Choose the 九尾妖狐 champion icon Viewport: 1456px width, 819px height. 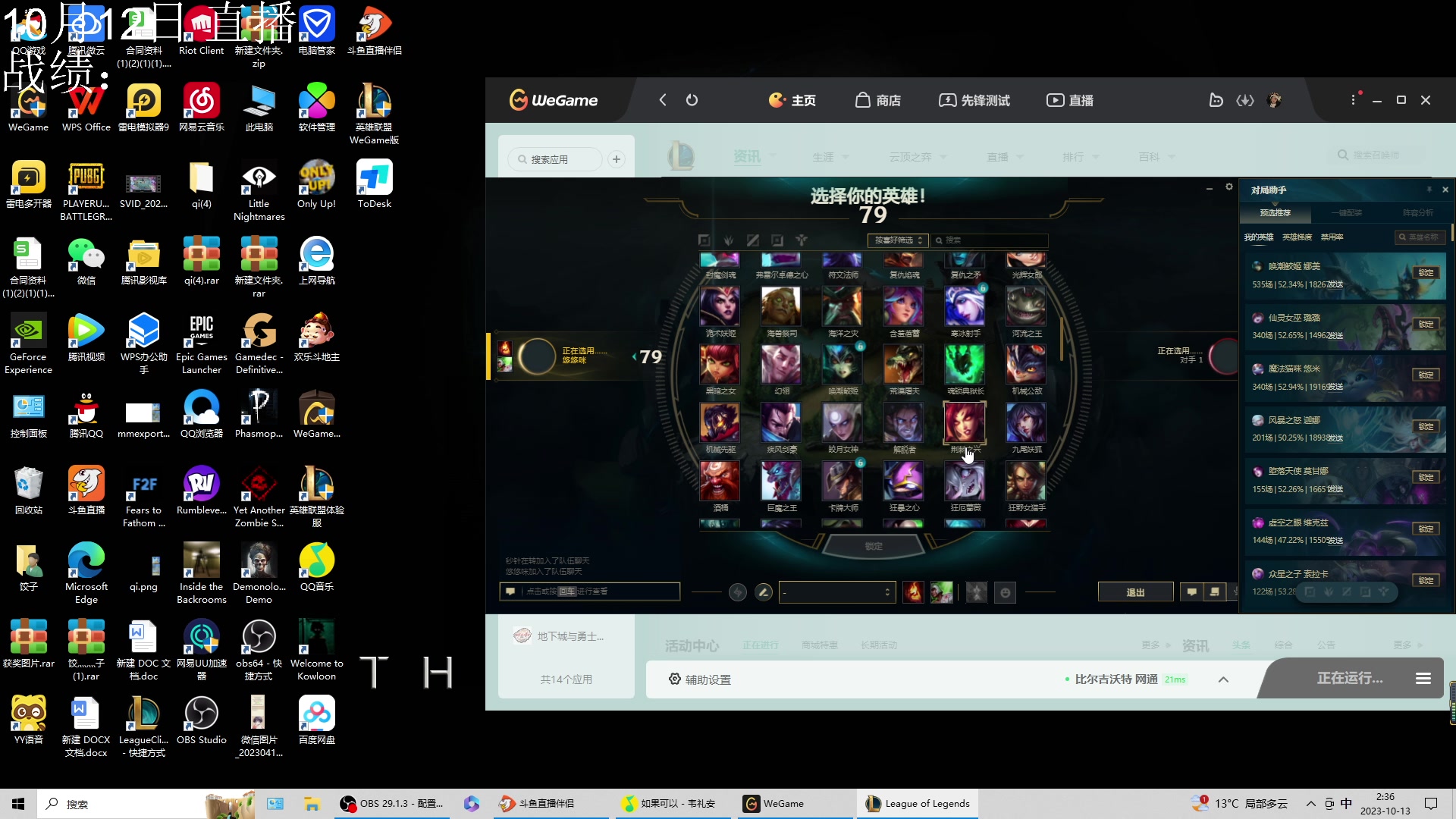click(x=1026, y=422)
